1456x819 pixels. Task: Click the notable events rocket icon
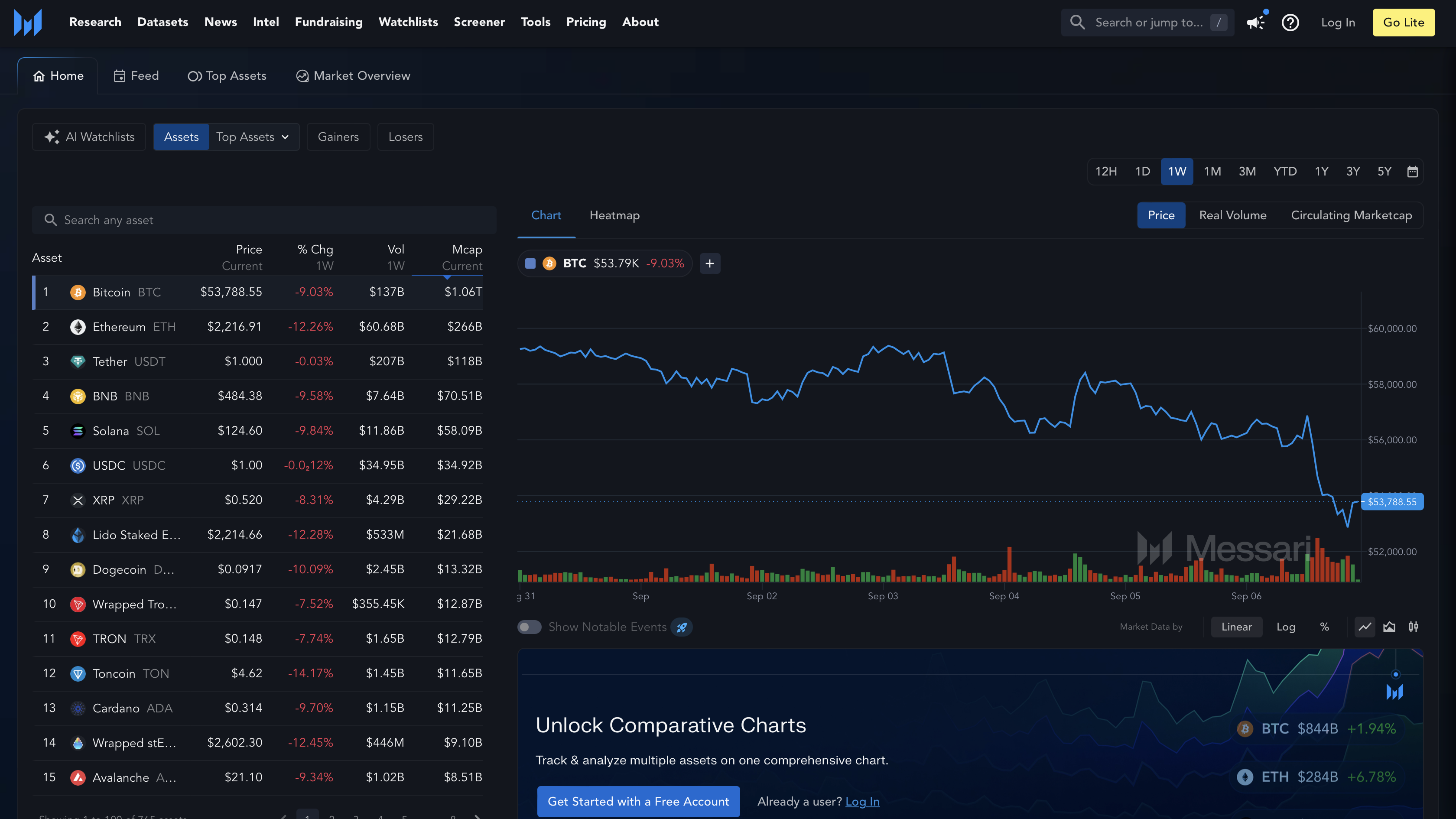682,627
